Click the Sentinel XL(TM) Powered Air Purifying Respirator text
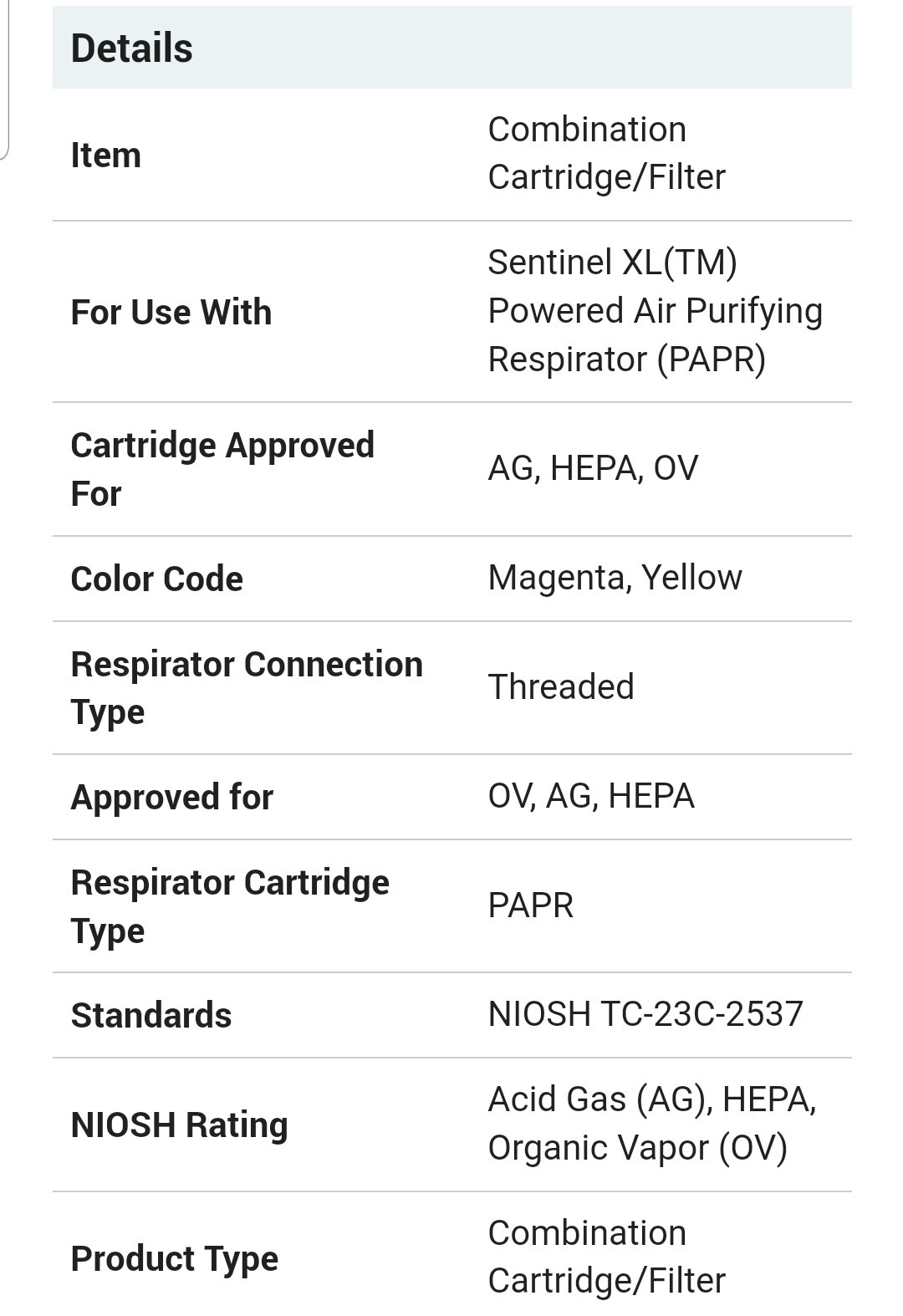This screenshot has height=1316, width=903. [655, 311]
